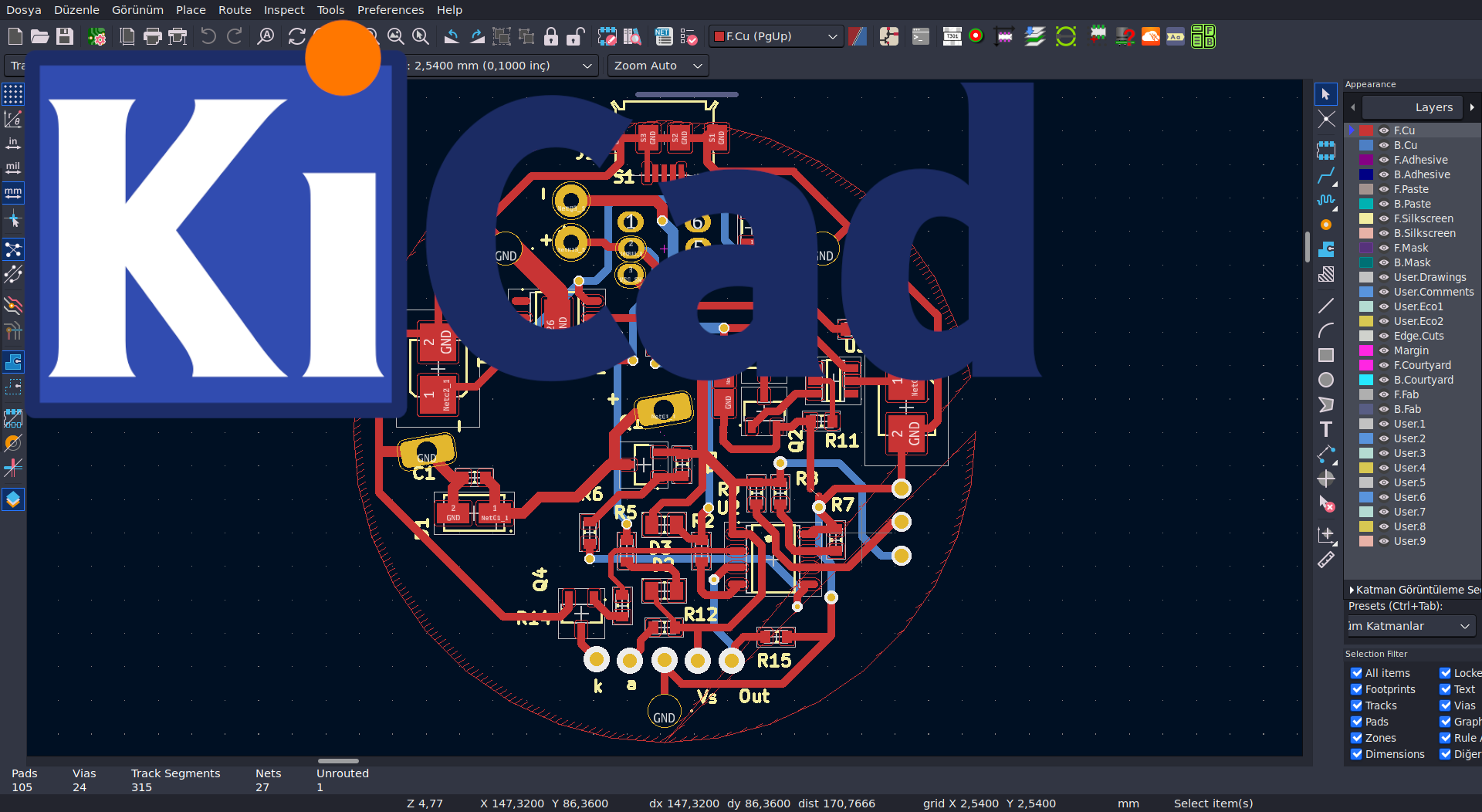
Task: Uncheck All items in Selection Filter
Action: tap(1356, 673)
